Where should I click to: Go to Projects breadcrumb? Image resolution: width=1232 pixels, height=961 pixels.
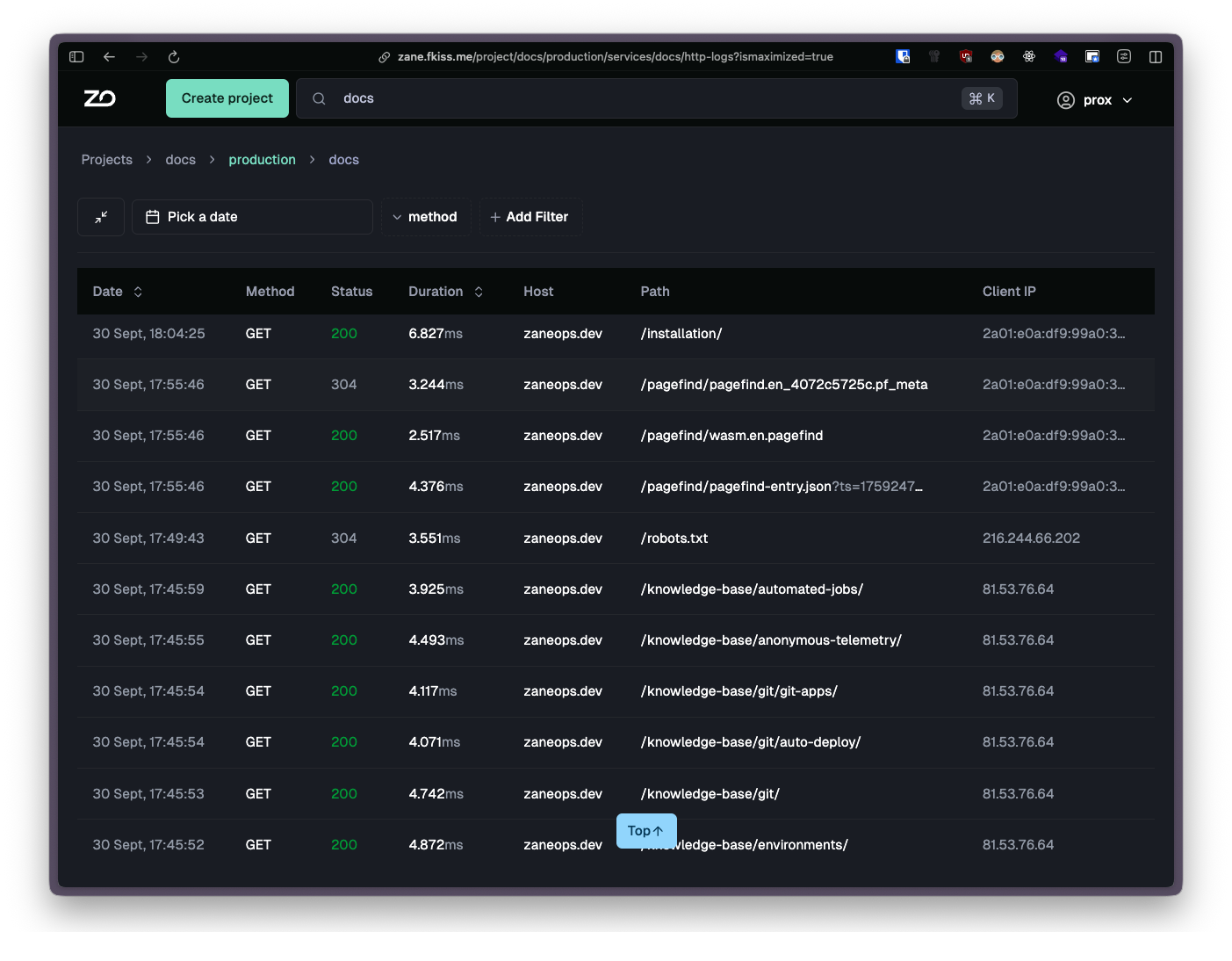pos(107,160)
